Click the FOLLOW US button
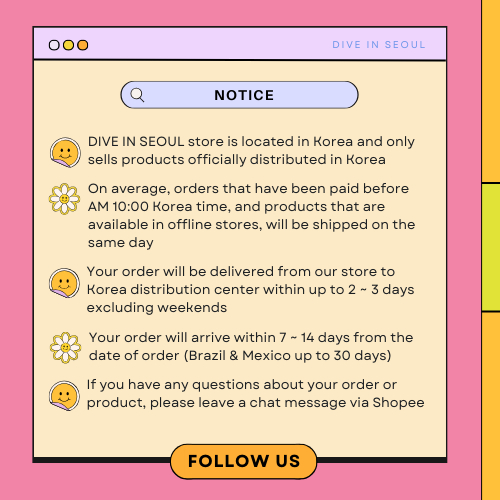The height and width of the screenshot is (500, 500). (x=244, y=461)
